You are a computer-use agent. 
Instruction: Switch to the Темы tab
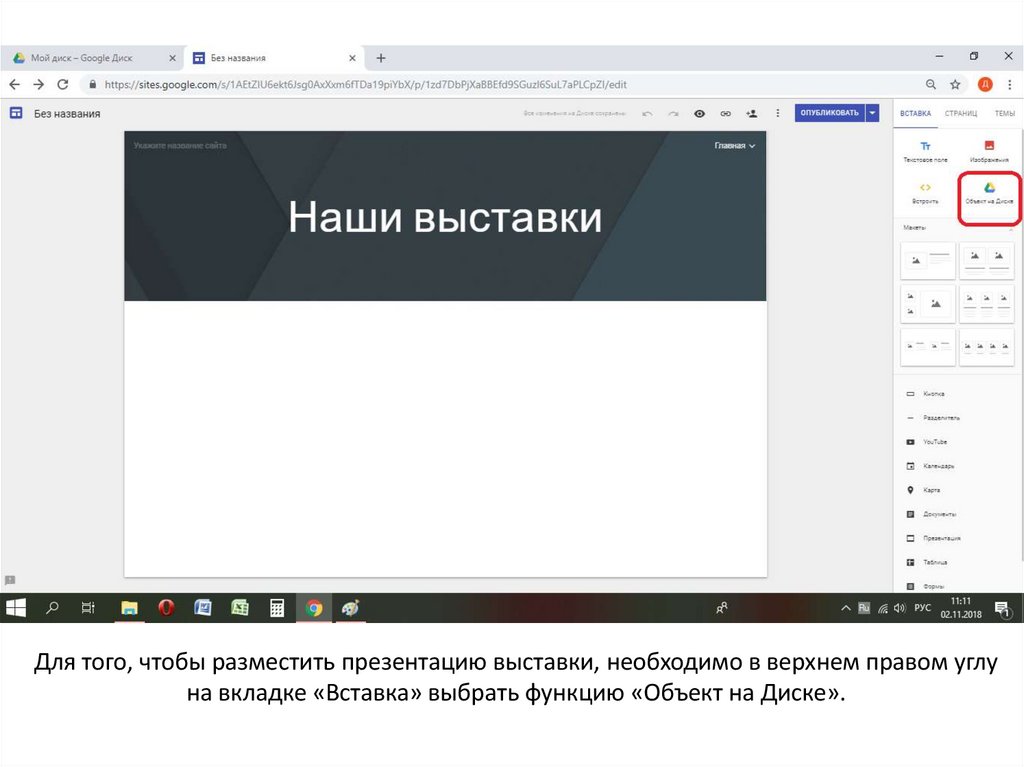(x=1004, y=114)
